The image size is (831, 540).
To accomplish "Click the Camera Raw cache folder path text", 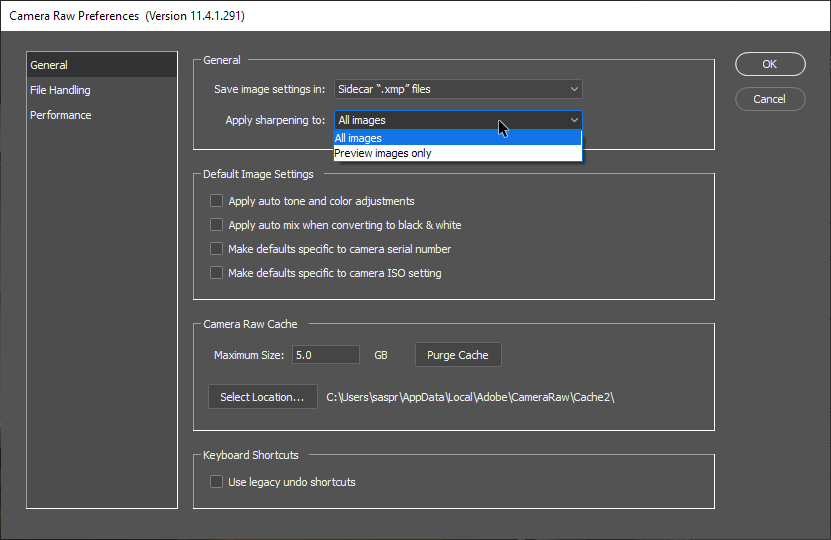I will pos(470,397).
